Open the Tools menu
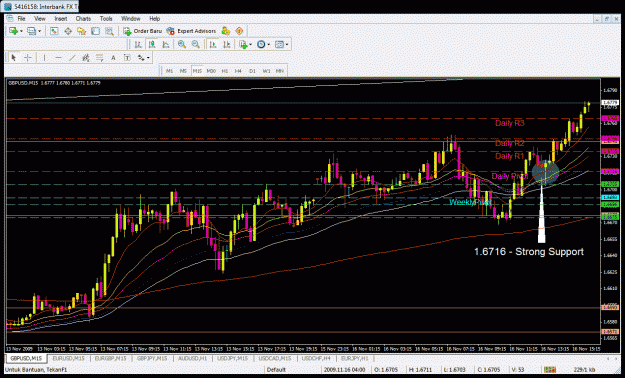This screenshot has width=625, height=378. coord(106,19)
